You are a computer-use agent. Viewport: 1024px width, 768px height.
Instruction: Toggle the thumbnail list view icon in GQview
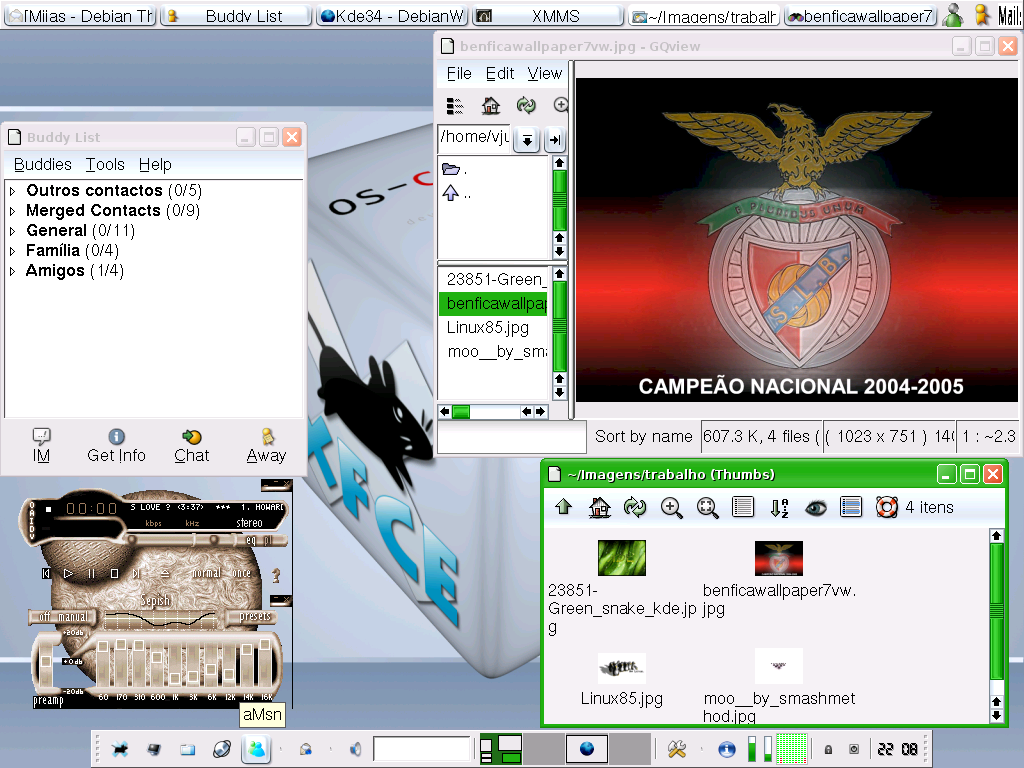pos(455,105)
